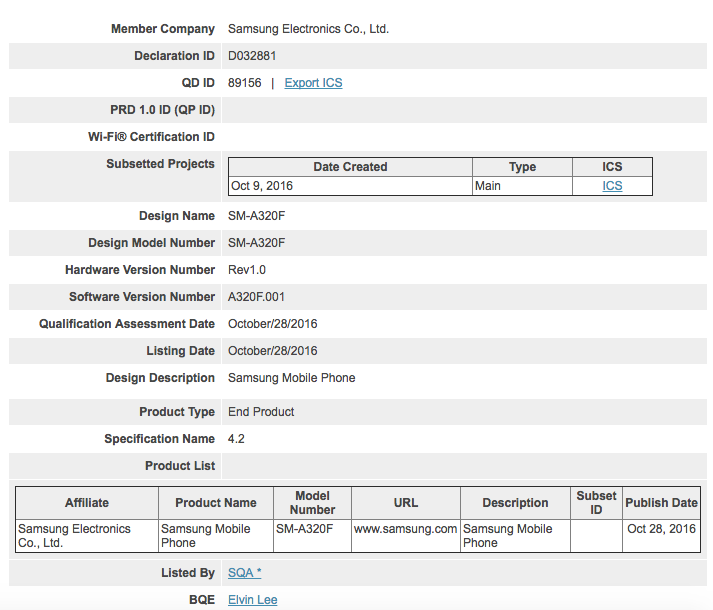Select the www.samsung.com URL cell
The image size is (713, 610).
(x=405, y=529)
